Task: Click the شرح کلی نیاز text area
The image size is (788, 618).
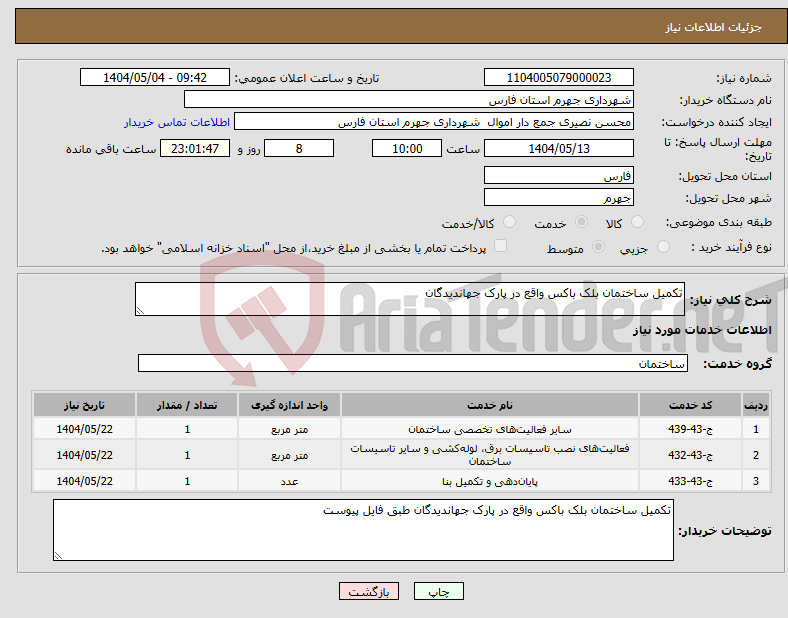Action: tap(410, 299)
